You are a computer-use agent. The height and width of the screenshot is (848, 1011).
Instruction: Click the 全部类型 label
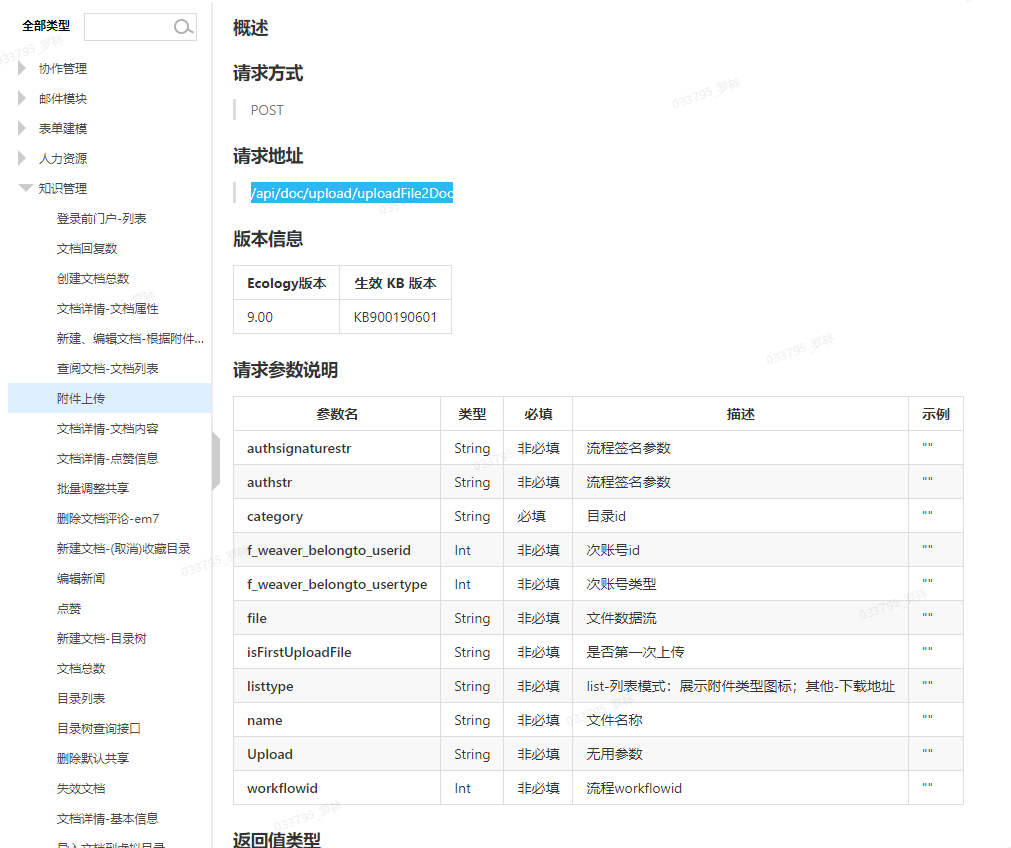46,26
